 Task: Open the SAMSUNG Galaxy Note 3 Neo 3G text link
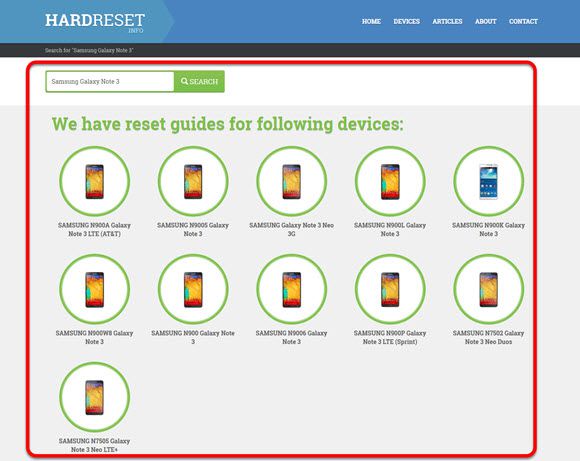(x=291, y=229)
